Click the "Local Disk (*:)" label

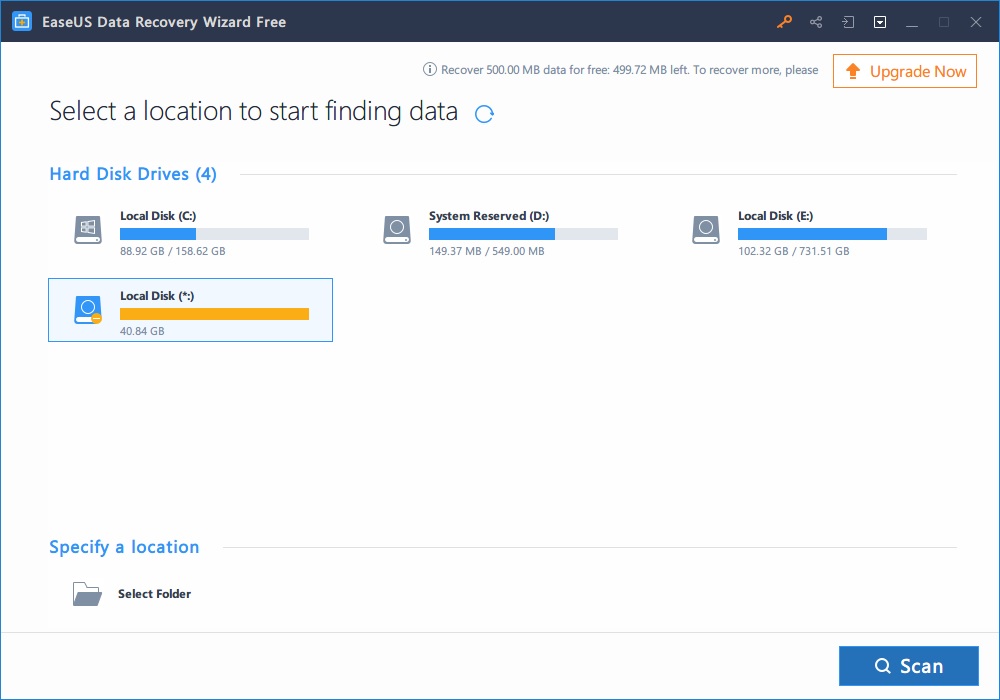point(157,296)
